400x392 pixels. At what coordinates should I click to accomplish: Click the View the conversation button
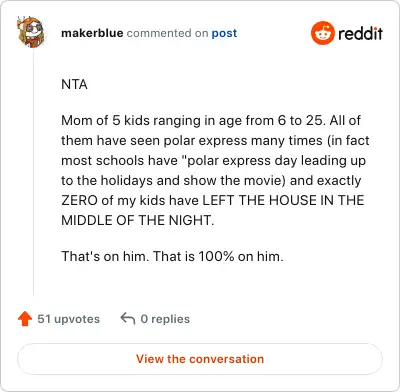[200, 359]
